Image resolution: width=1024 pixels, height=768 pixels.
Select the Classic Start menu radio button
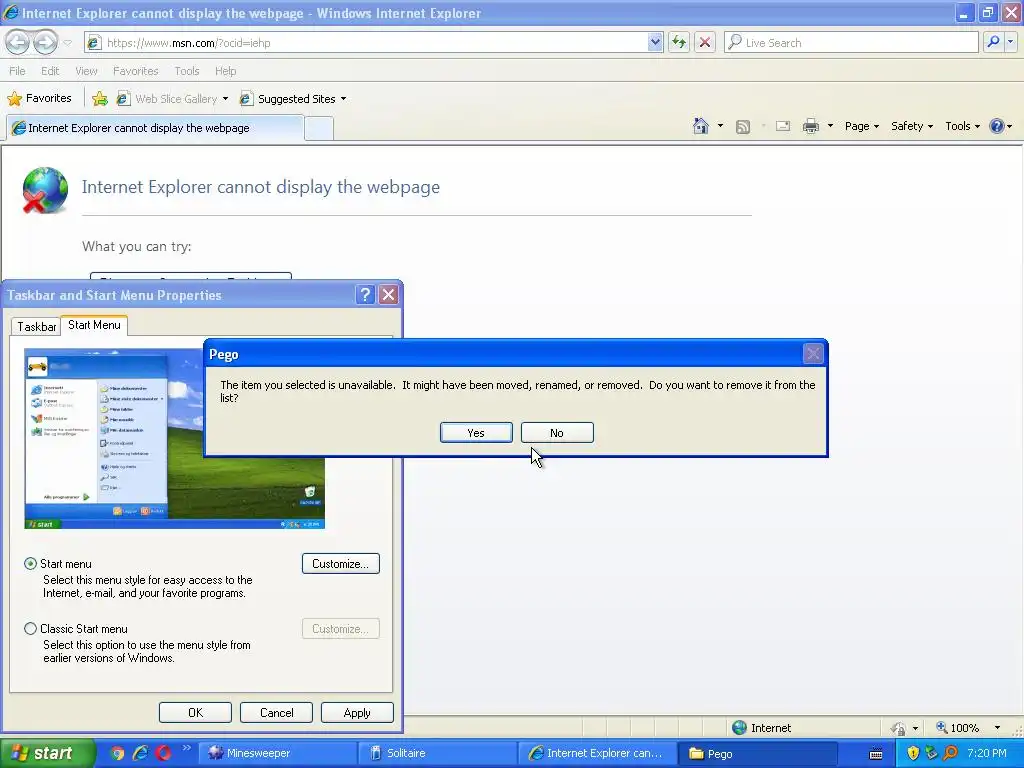30,628
